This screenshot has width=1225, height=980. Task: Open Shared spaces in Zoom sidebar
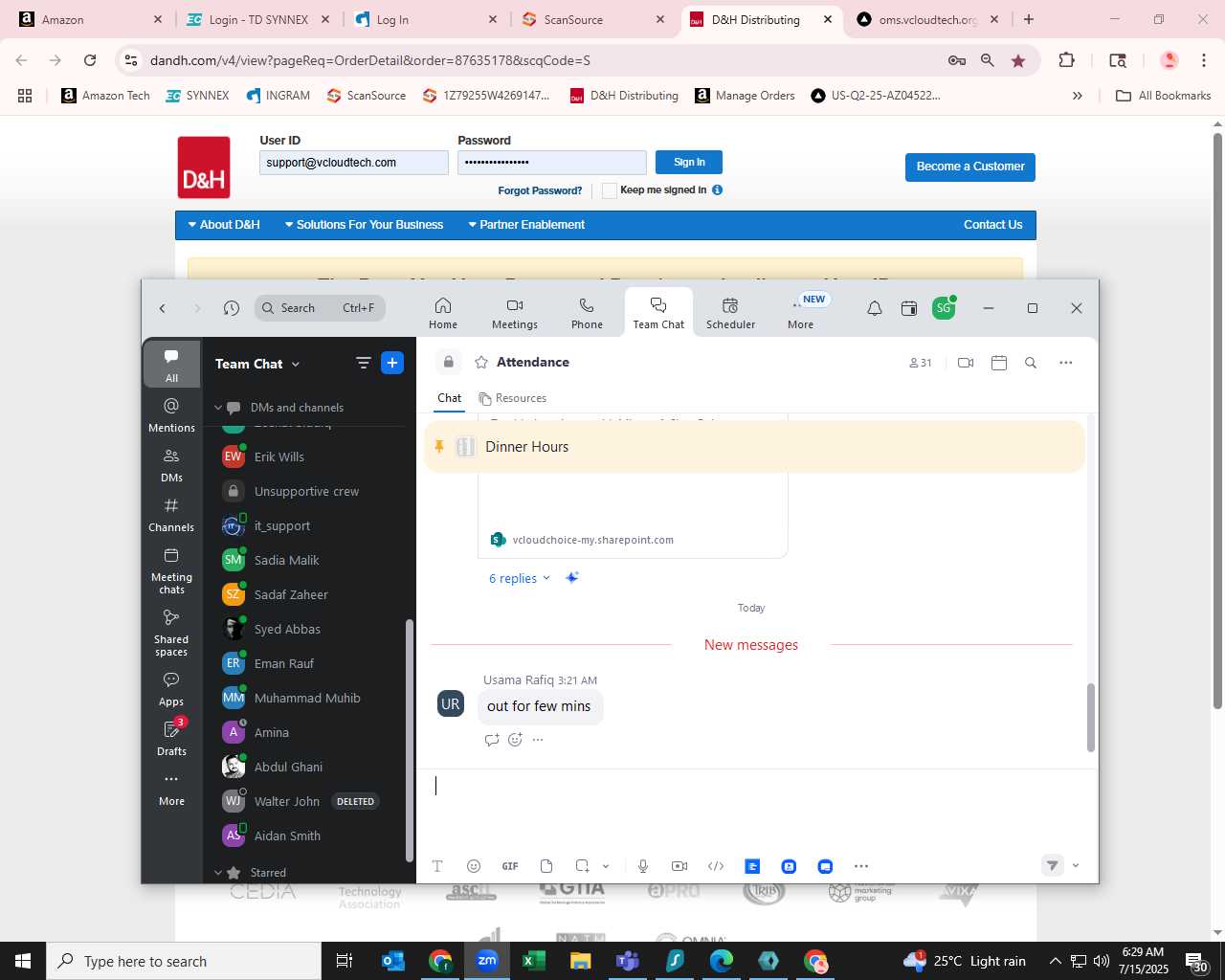(x=171, y=633)
